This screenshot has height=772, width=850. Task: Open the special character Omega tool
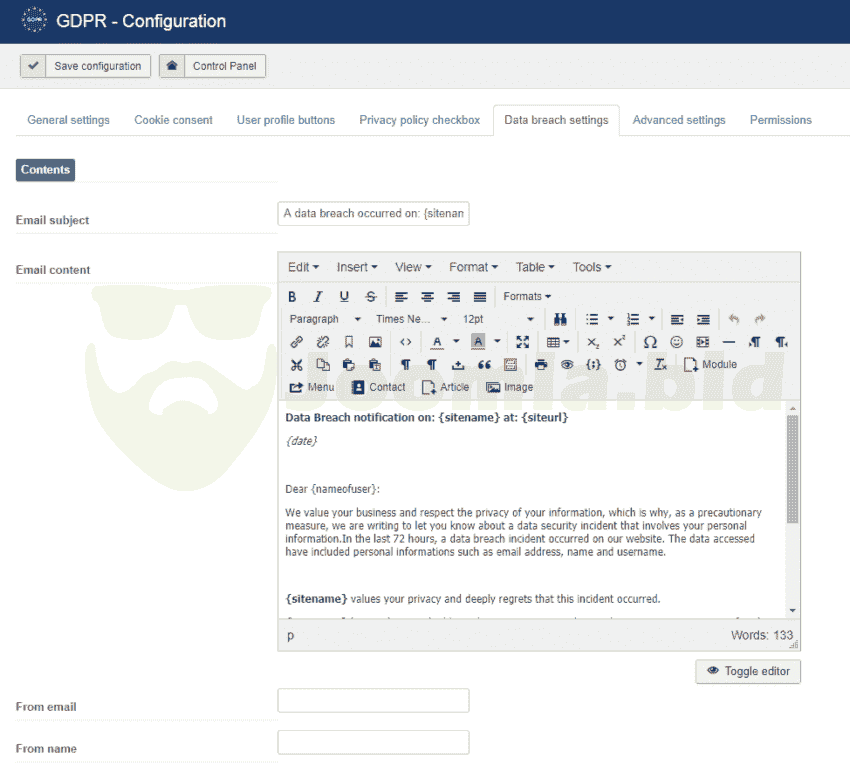click(650, 342)
